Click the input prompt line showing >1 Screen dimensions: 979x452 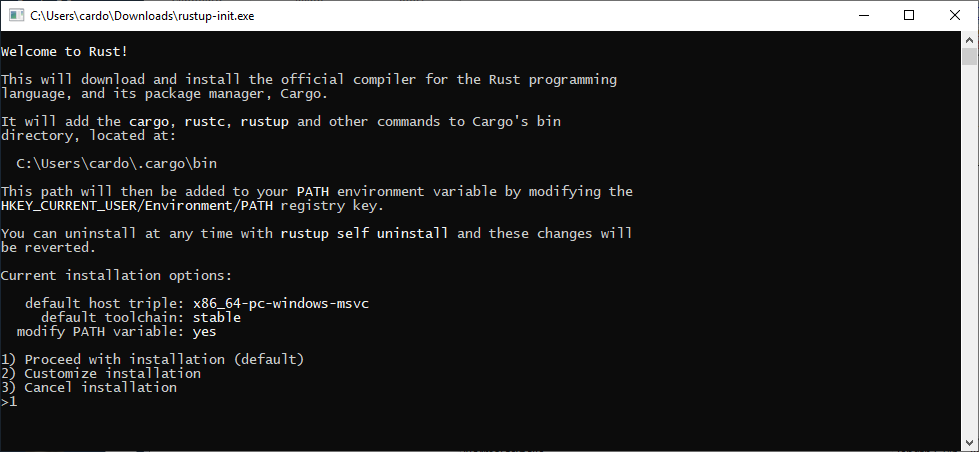click(9, 402)
